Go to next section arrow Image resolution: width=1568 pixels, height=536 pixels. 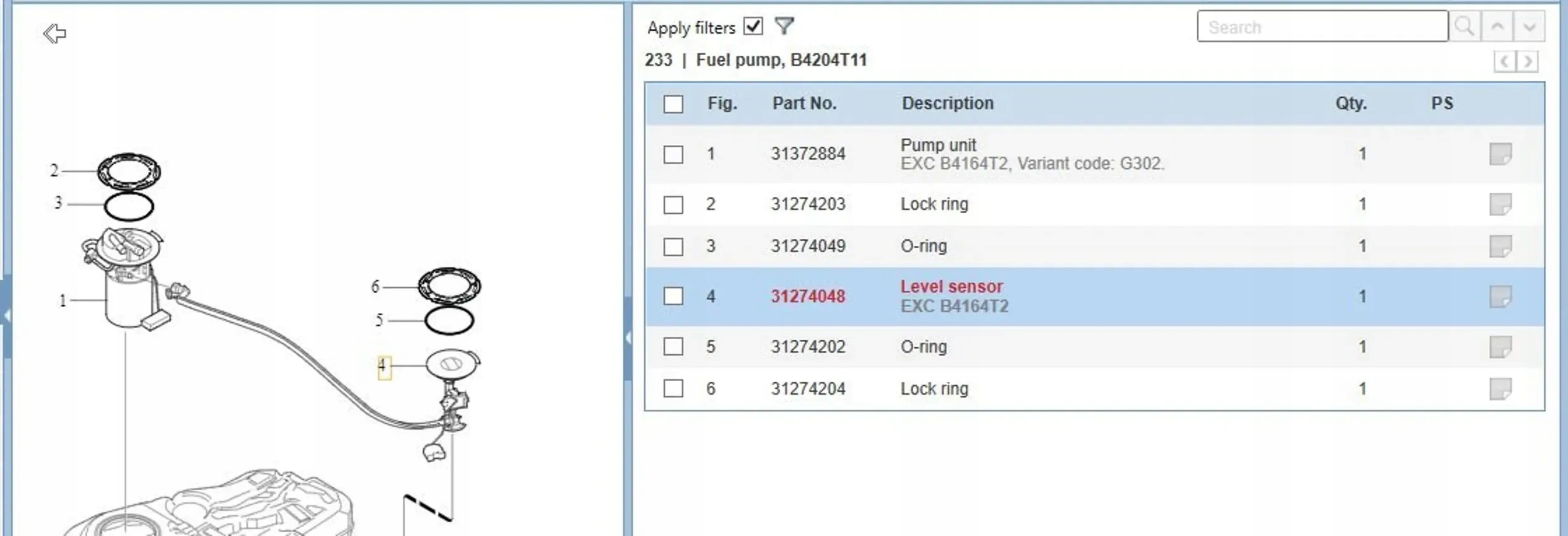[1528, 61]
